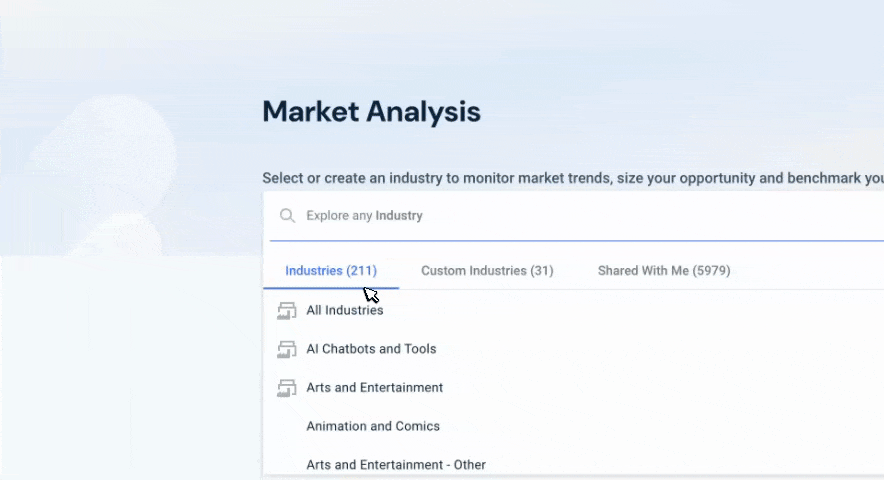Click the (31) count on Custom Industries

click(541, 271)
